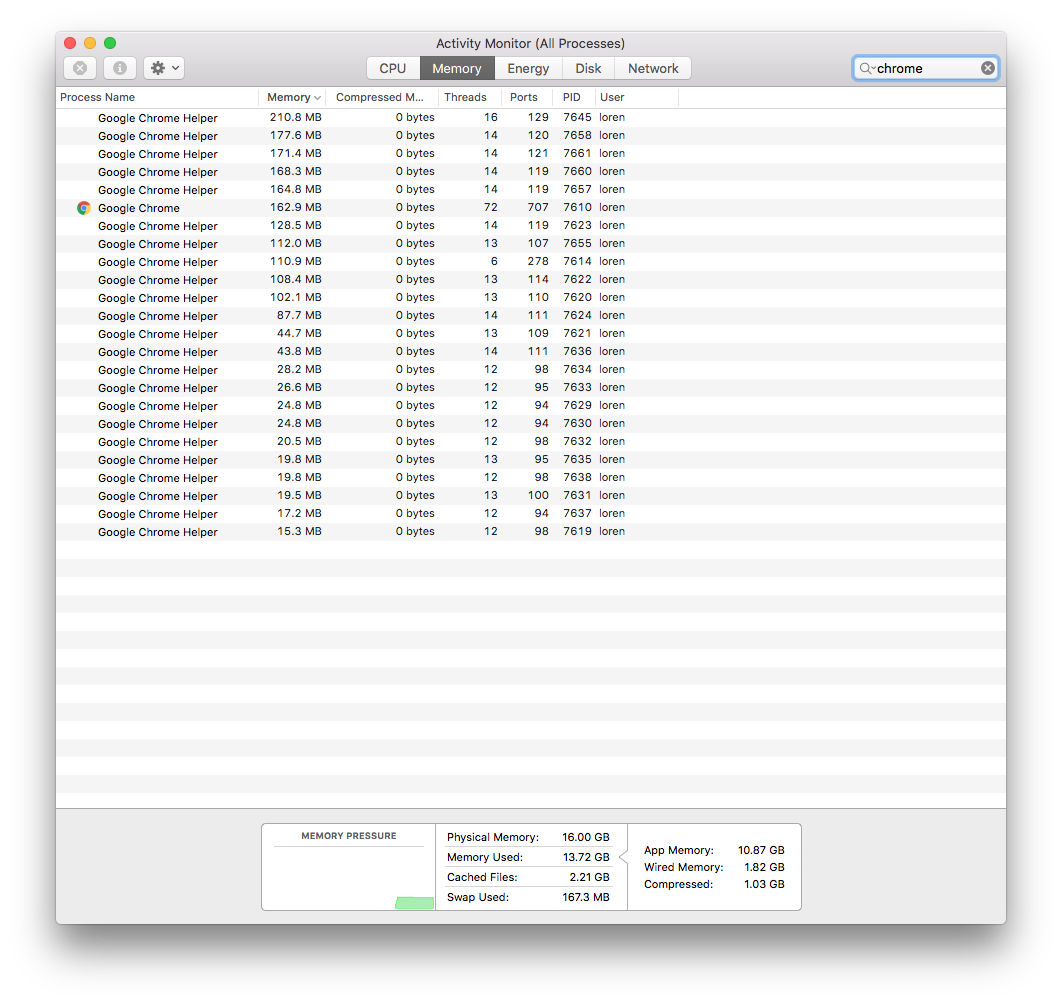1062x1004 pixels.
Task: Sort by Process Name column header
Action: (158, 98)
